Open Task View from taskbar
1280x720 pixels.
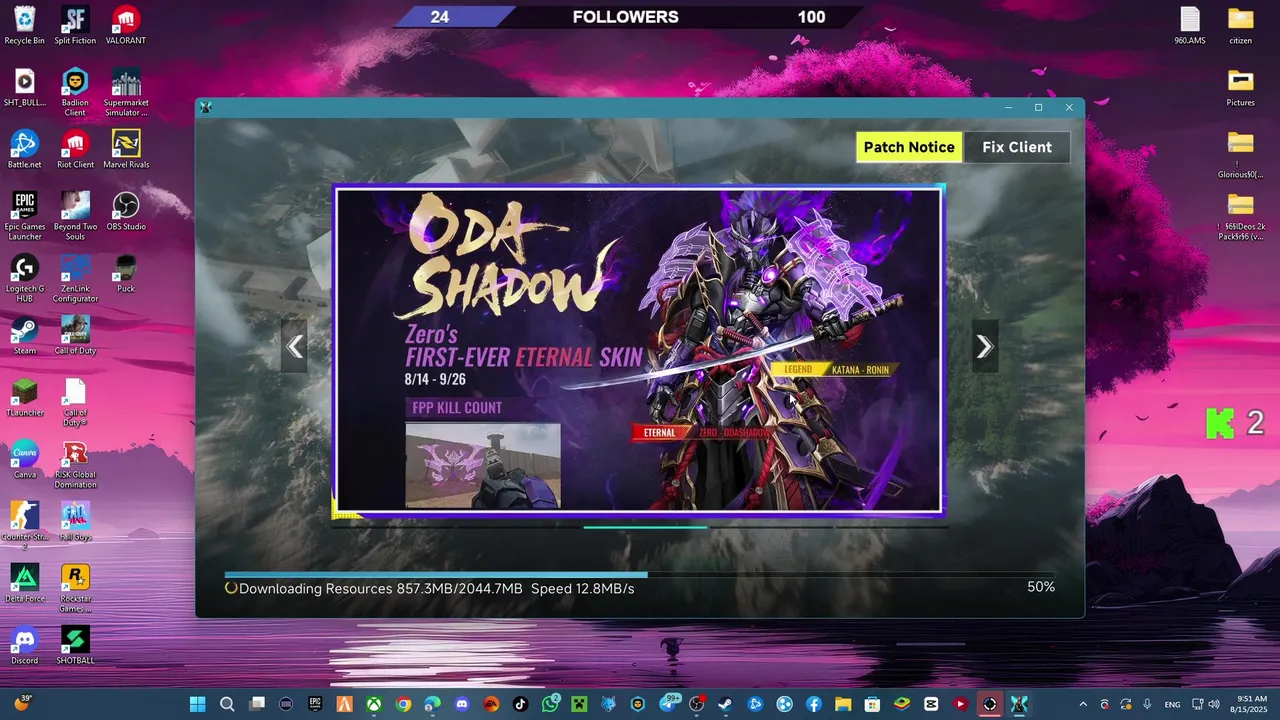[257, 704]
